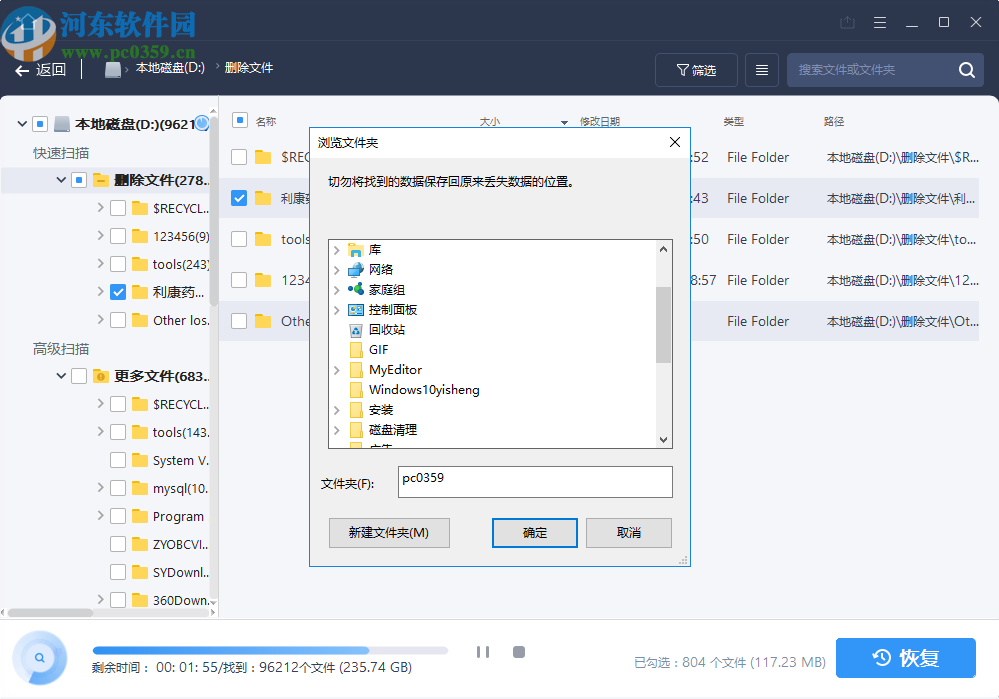
Task: Stop the scan with the square icon
Action: (x=518, y=651)
